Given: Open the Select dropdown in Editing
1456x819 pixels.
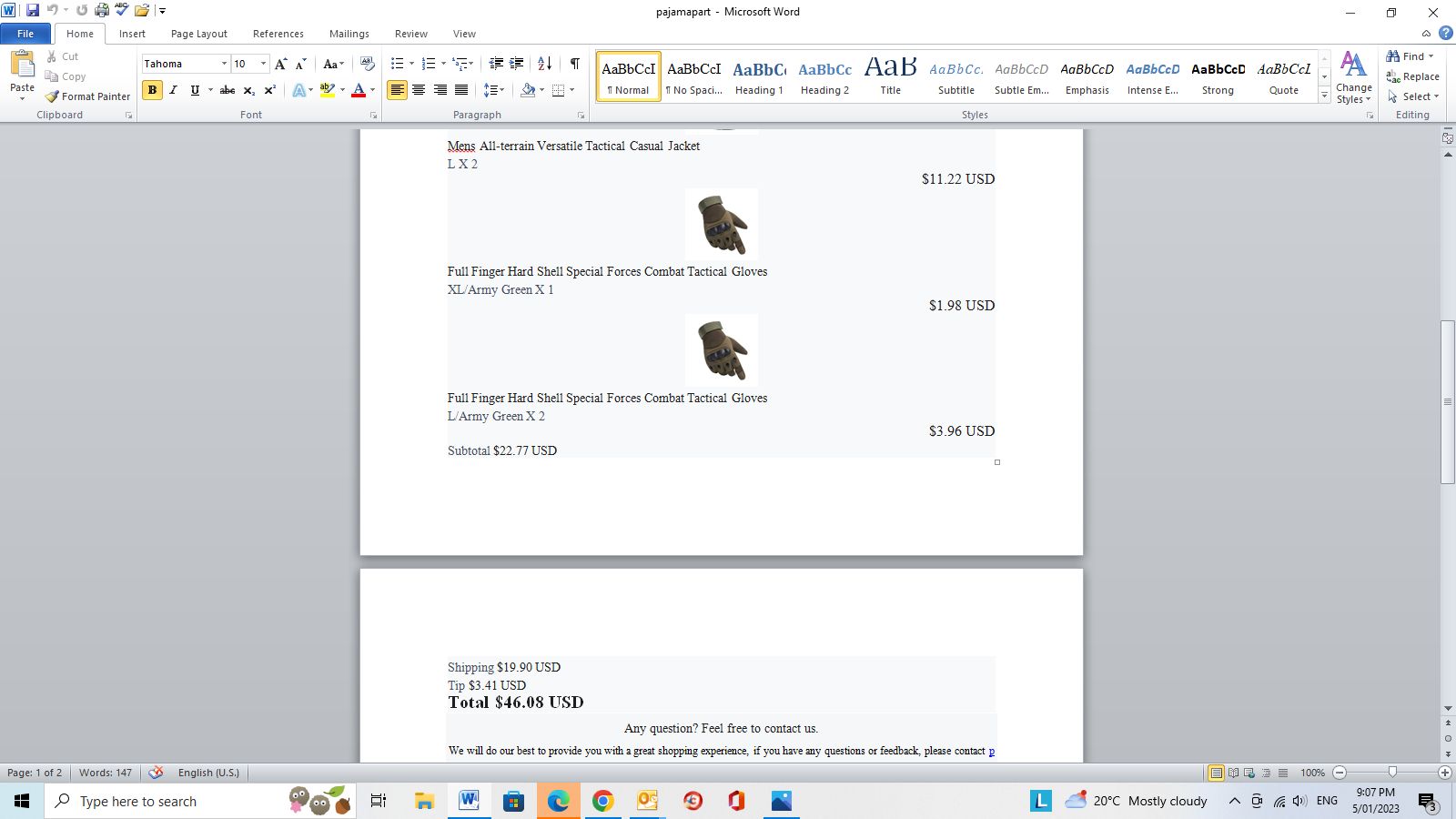Looking at the screenshot, I should [1413, 96].
